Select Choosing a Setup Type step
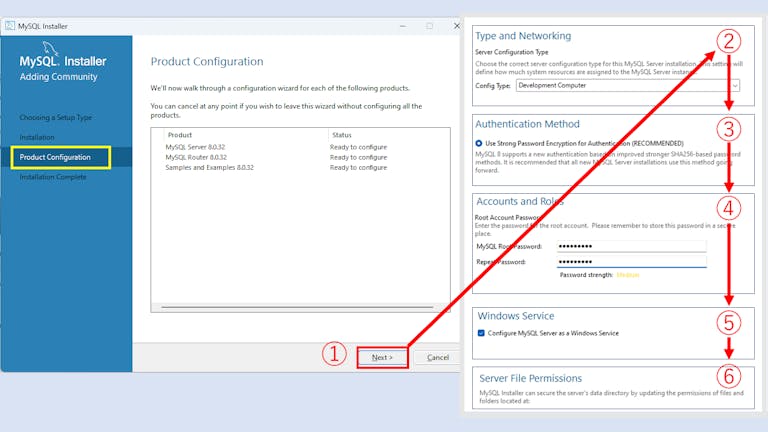768x432 pixels. [x=56, y=118]
